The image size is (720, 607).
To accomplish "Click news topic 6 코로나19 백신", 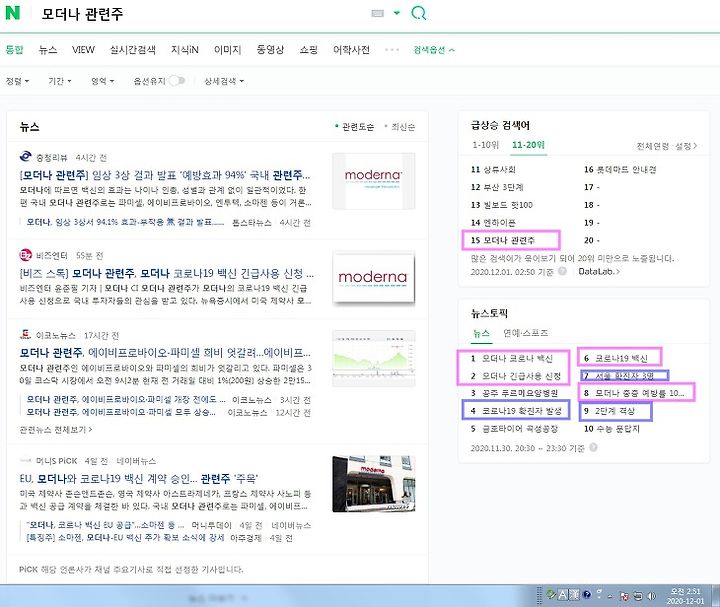I will pyautogui.click(x=616, y=359).
